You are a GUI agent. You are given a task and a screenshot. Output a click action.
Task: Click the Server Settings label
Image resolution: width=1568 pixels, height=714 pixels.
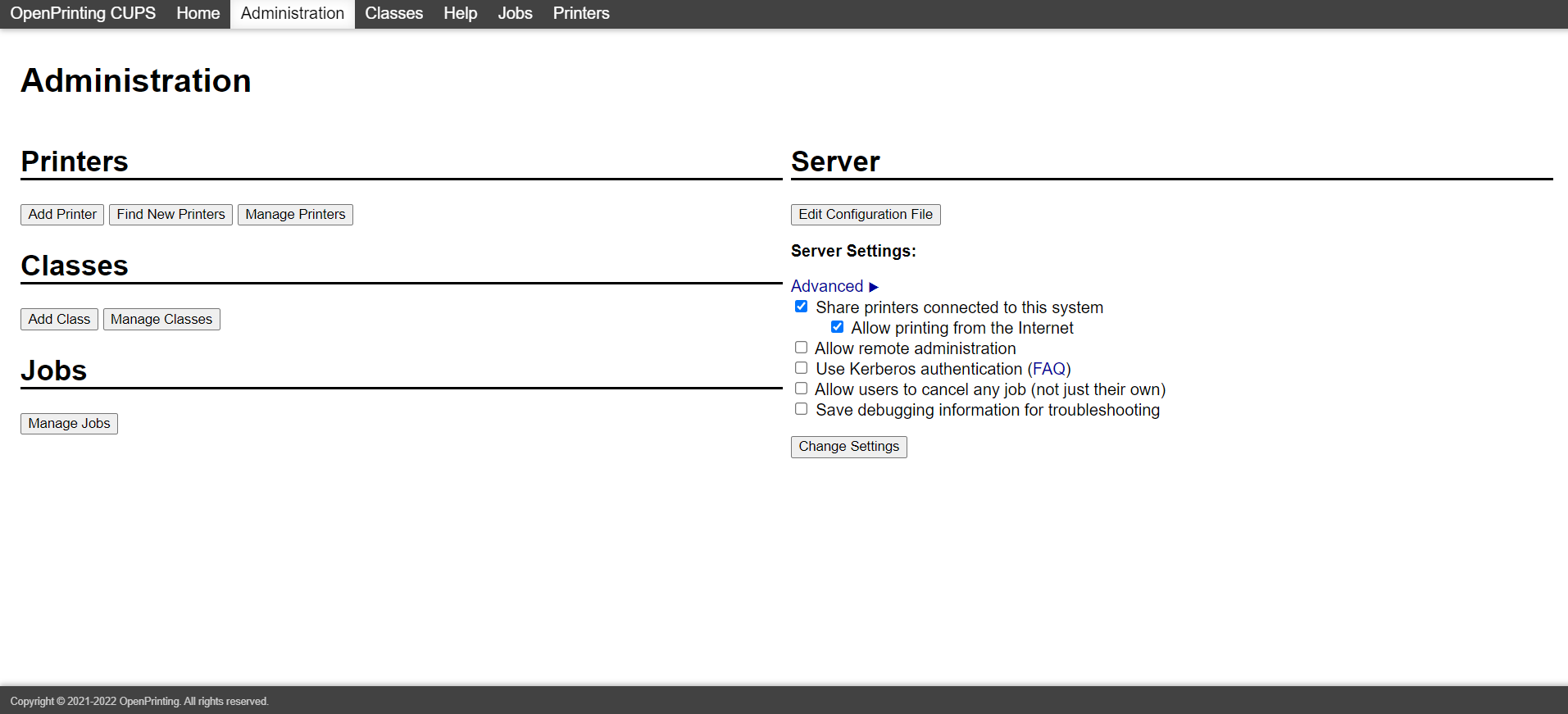click(x=853, y=251)
